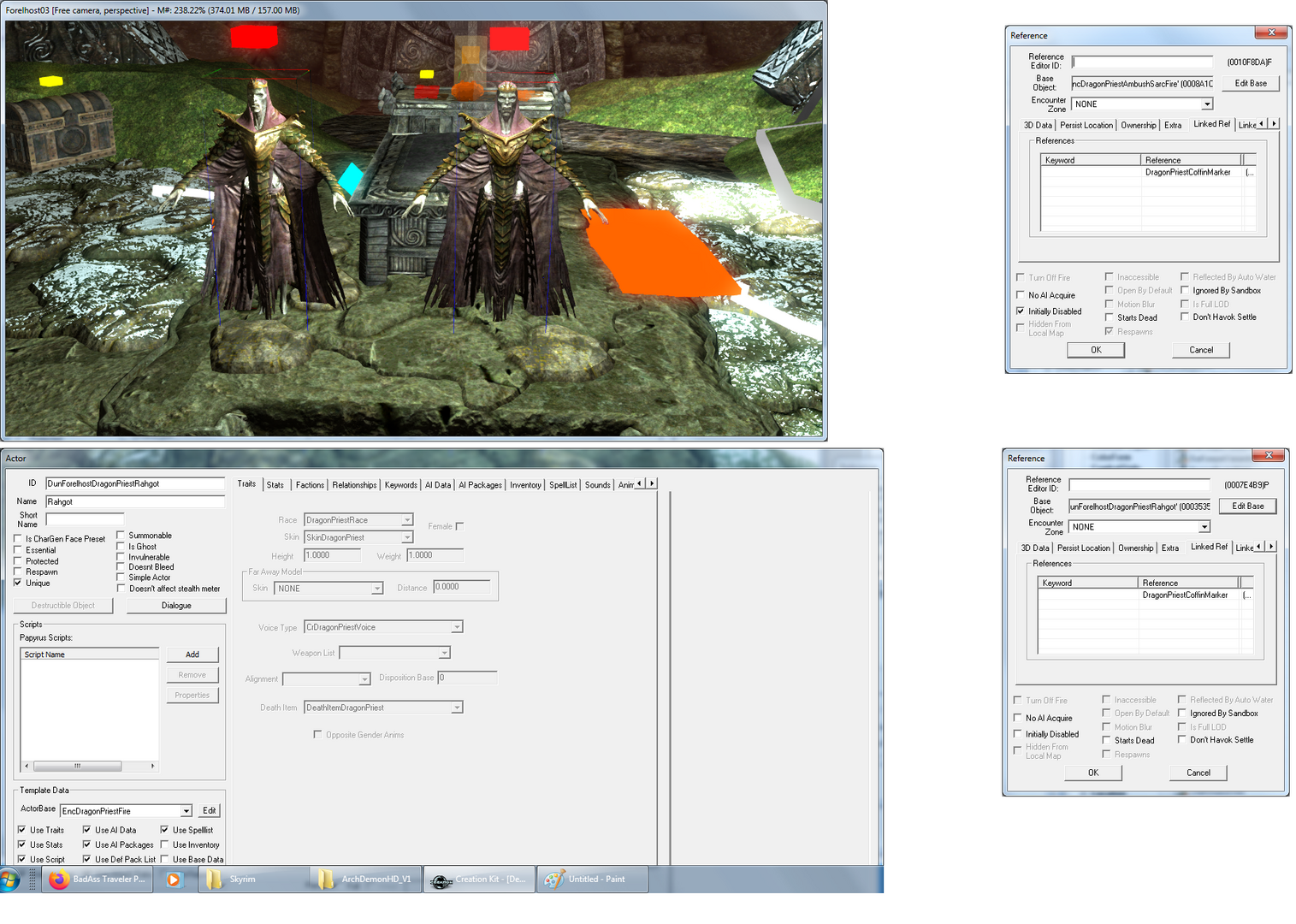1296x924 pixels.
Task: Enable Essential checkbox
Action: coord(18,550)
